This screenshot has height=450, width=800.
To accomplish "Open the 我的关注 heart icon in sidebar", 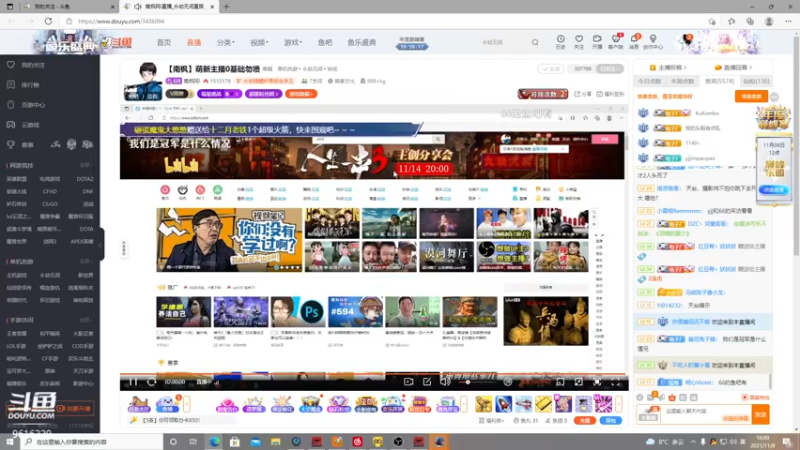I will (11, 65).
